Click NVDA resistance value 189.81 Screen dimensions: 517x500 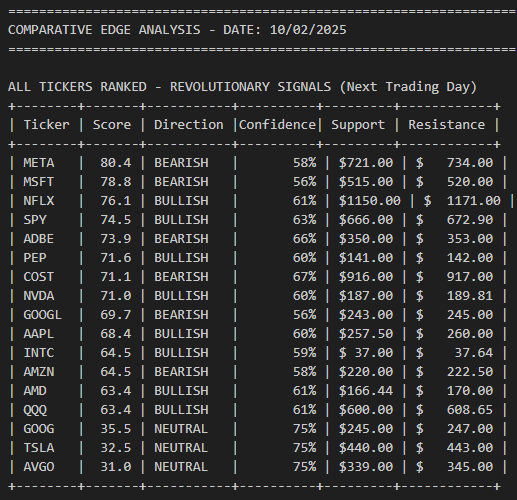(470, 296)
